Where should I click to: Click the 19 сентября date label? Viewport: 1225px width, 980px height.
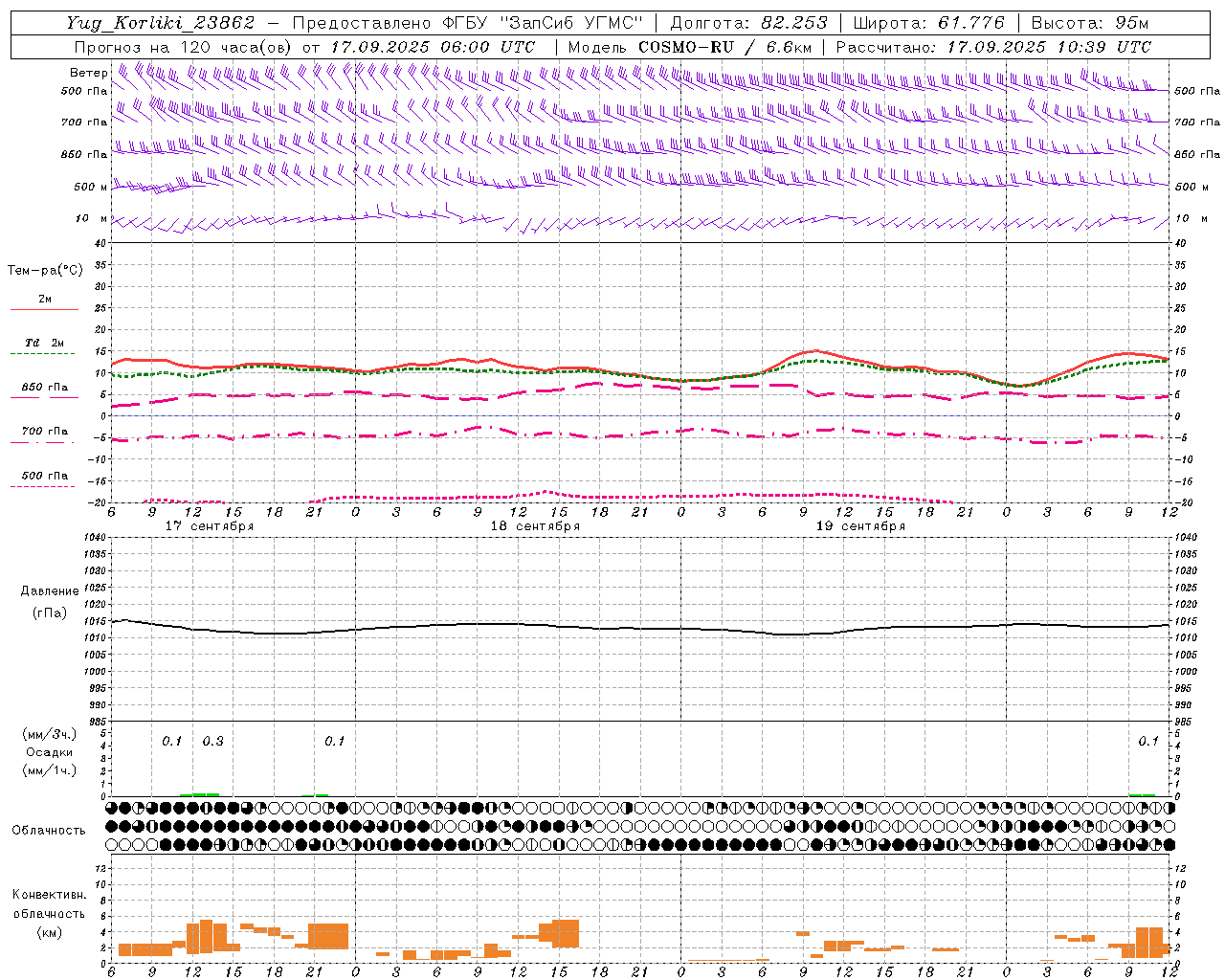860,526
